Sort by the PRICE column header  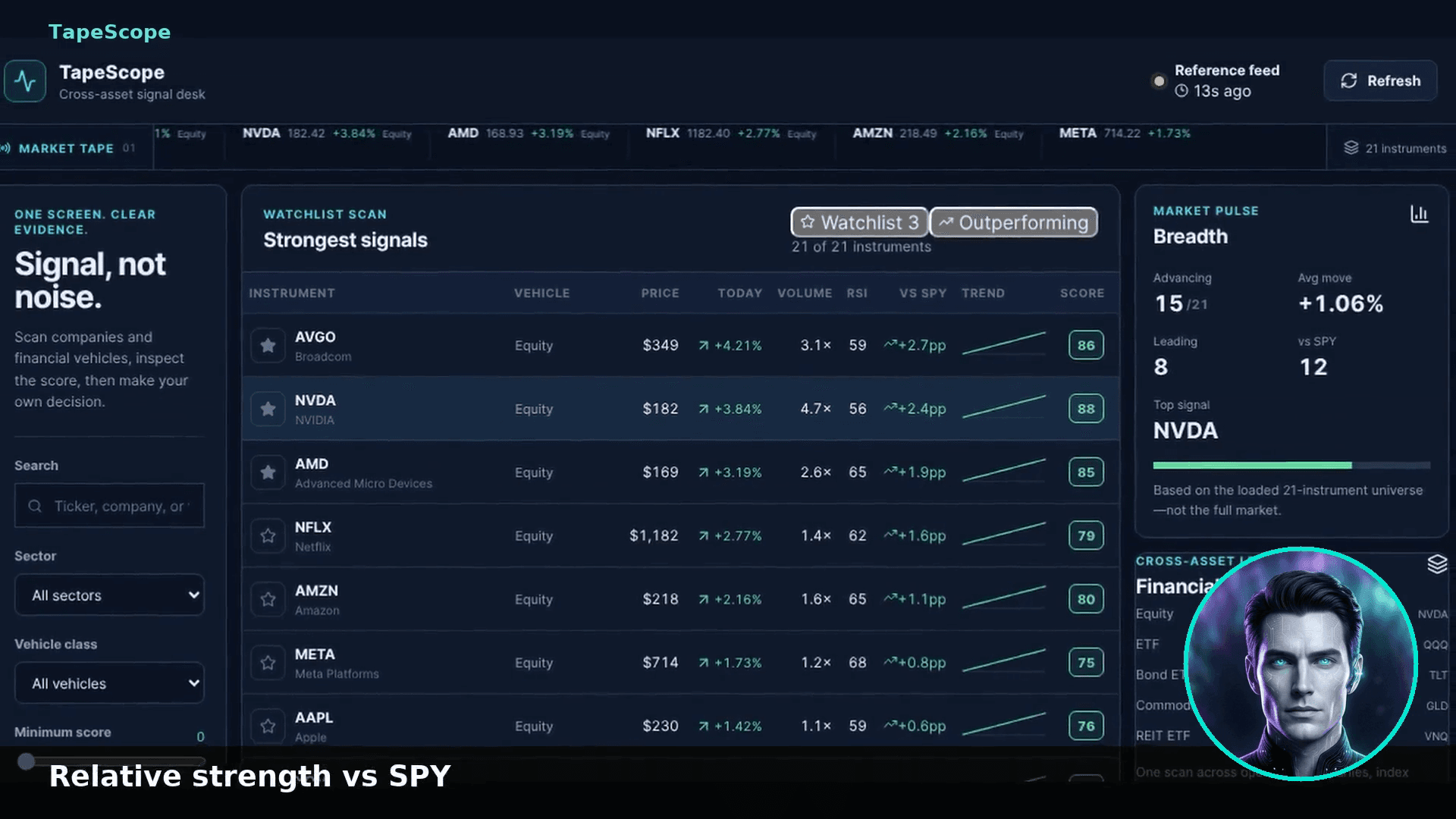tap(660, 293)
